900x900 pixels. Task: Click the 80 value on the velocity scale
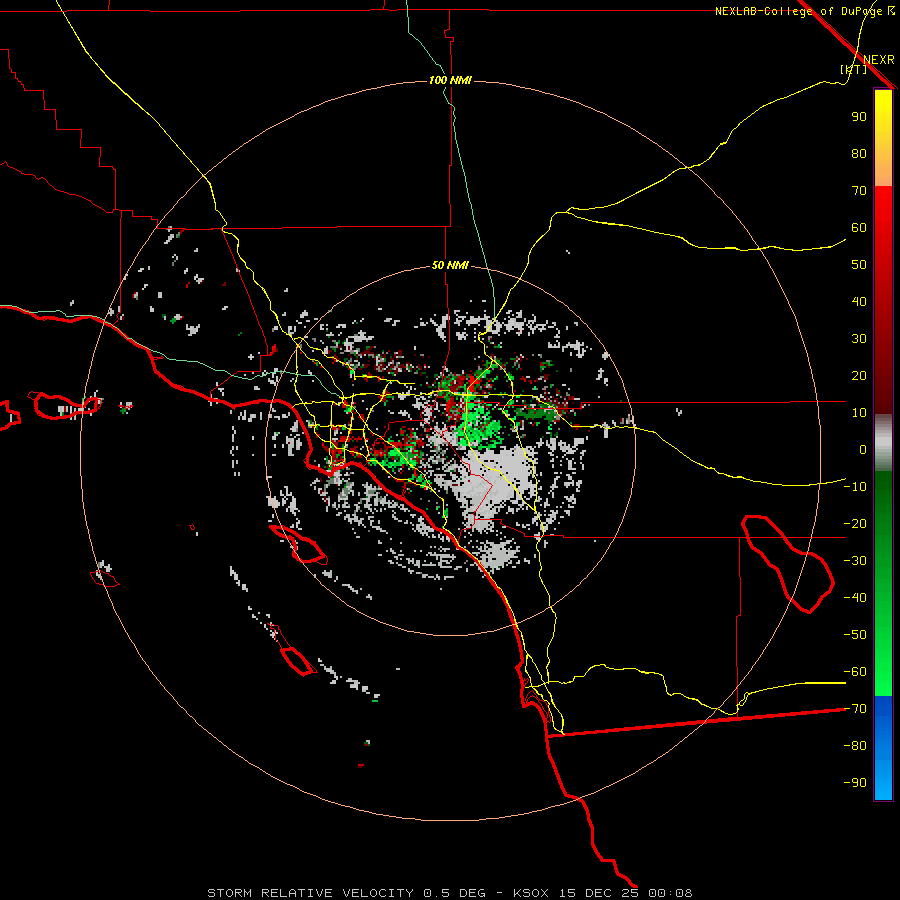[x=859, y=153]
